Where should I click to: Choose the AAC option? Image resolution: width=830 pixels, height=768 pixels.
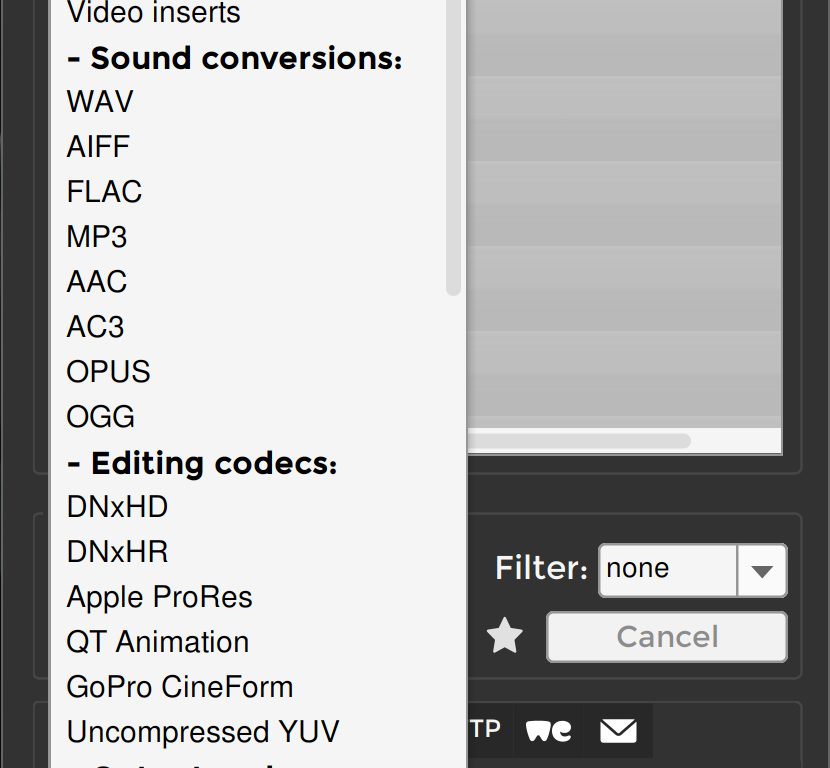tap(97, 282)
